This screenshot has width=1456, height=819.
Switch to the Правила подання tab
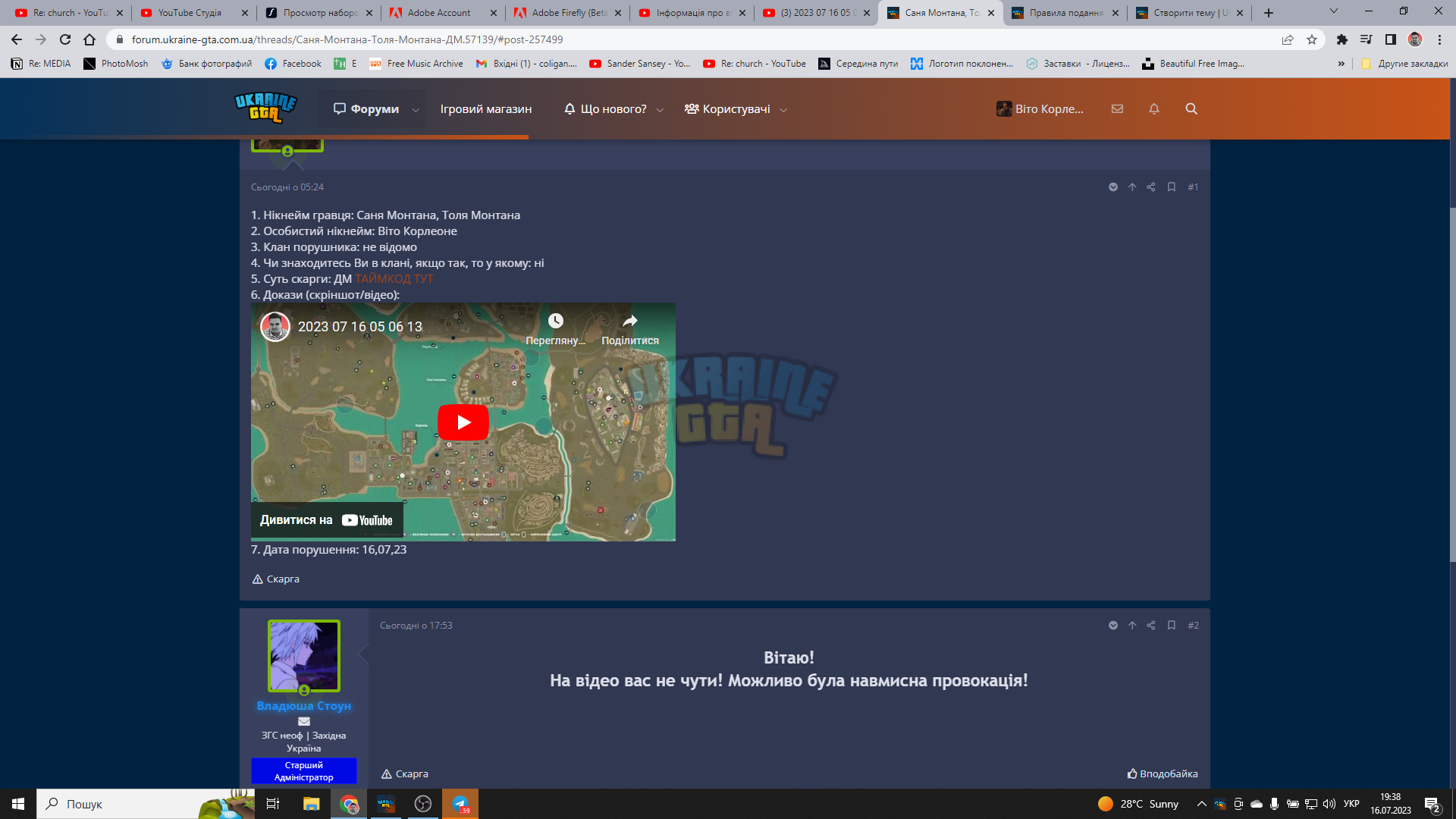(1065, 13)
